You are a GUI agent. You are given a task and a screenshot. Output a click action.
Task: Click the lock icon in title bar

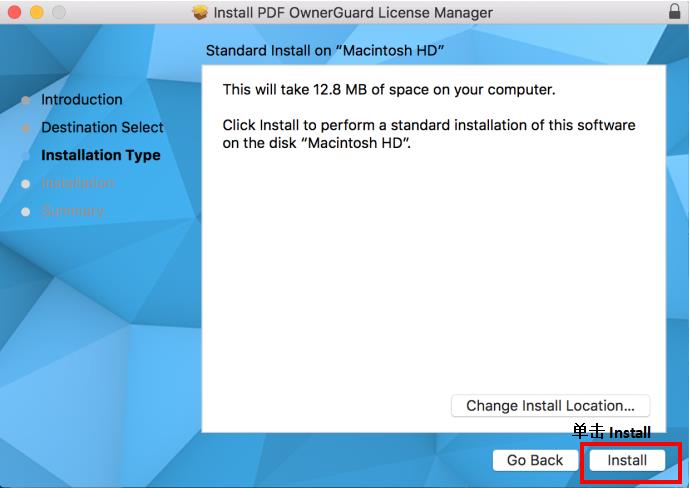674,11
